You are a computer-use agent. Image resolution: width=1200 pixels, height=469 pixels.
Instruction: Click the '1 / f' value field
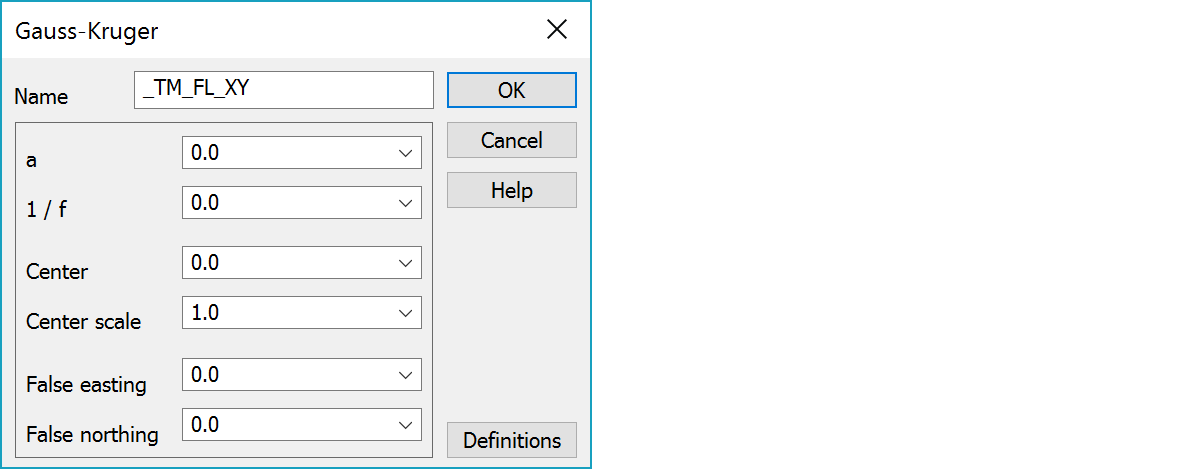click(x=287, y=203)
